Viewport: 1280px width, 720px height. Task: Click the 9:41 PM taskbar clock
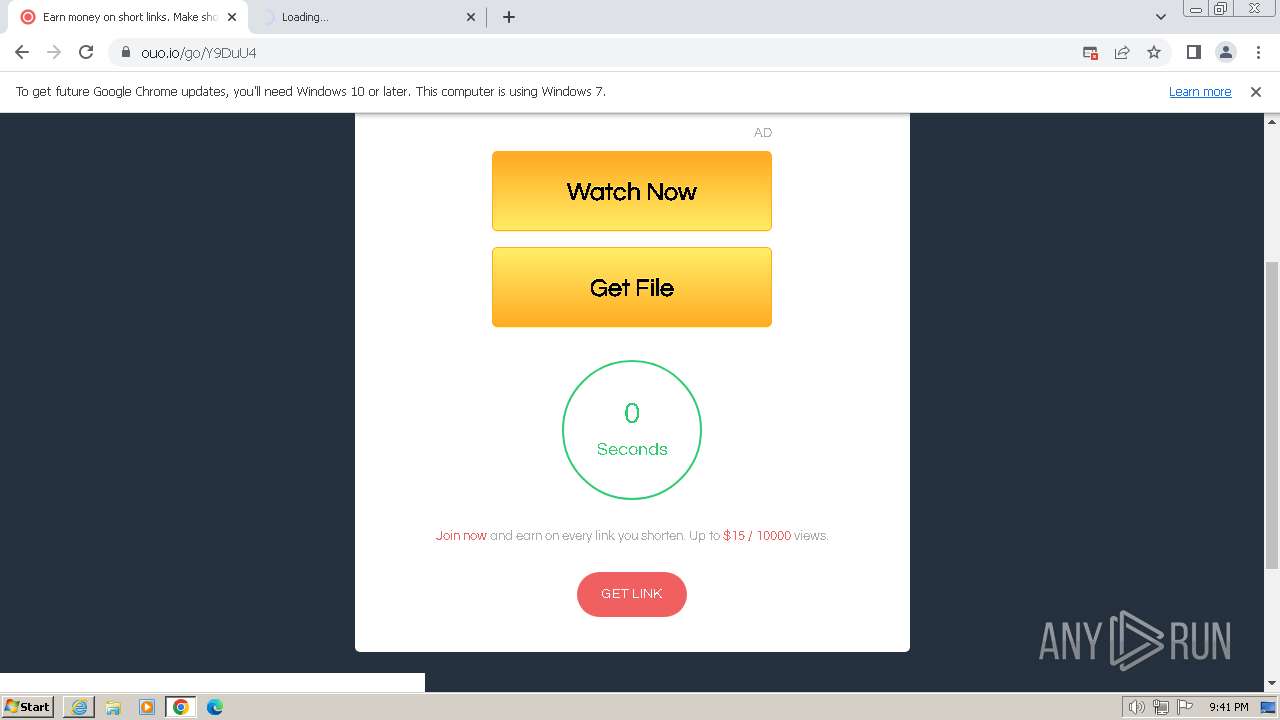(x=1229, y=707)
